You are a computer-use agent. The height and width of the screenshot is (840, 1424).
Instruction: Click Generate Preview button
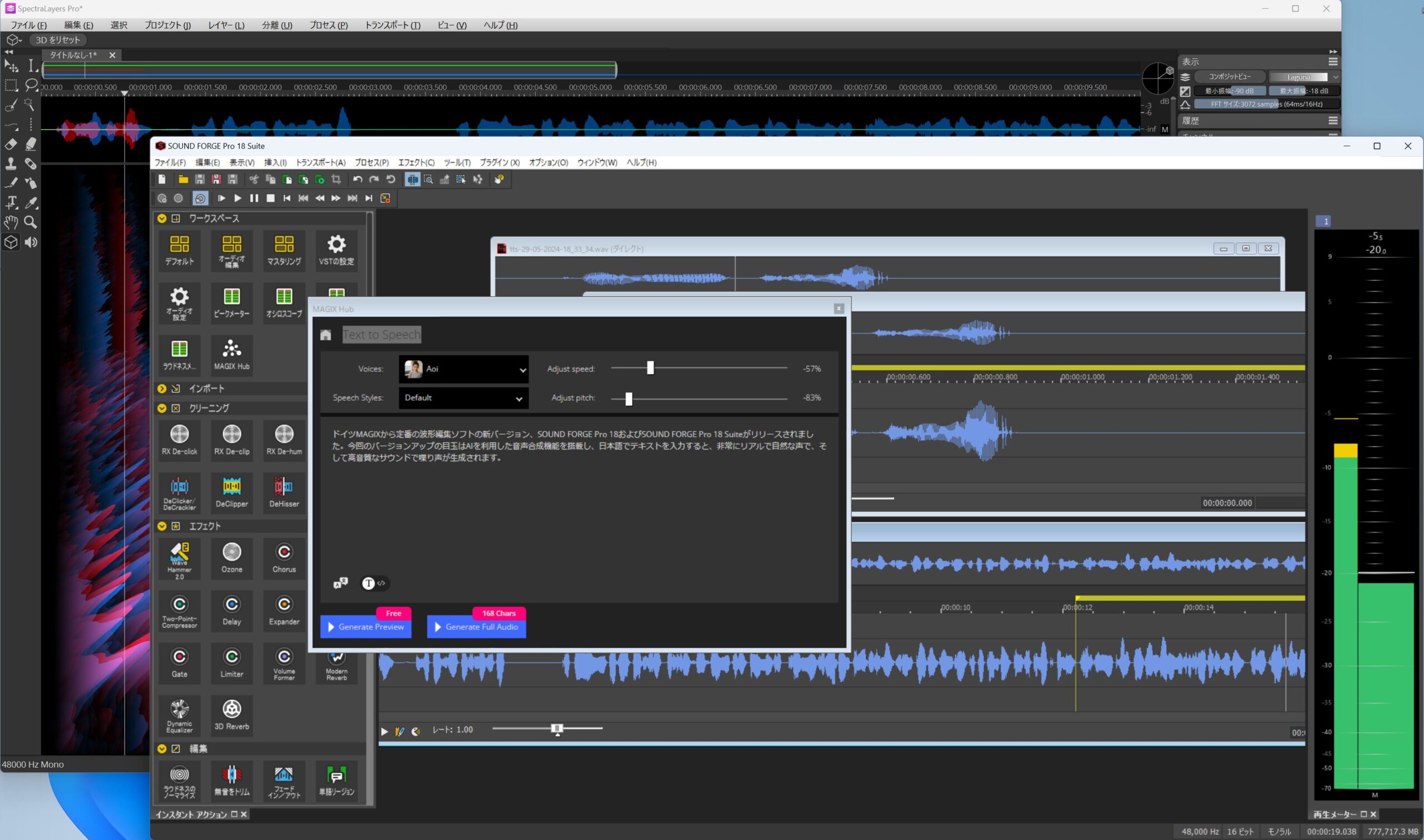pyautogui.click(x=366, y=627)
